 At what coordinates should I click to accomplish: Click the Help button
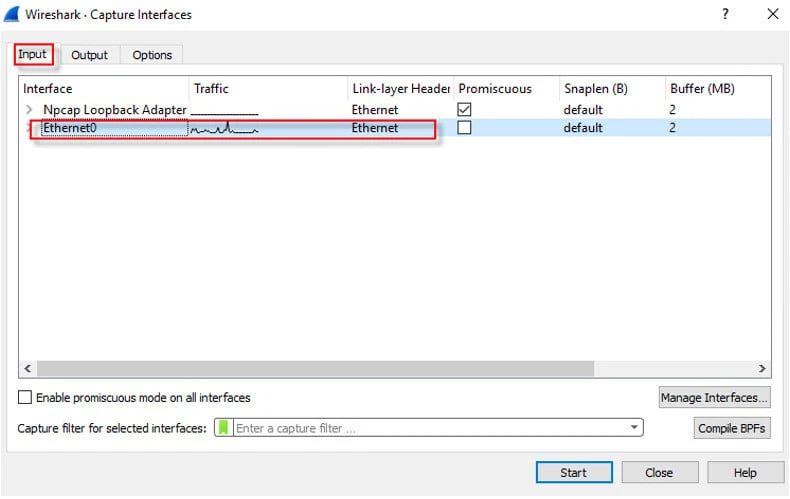[745, 473]
